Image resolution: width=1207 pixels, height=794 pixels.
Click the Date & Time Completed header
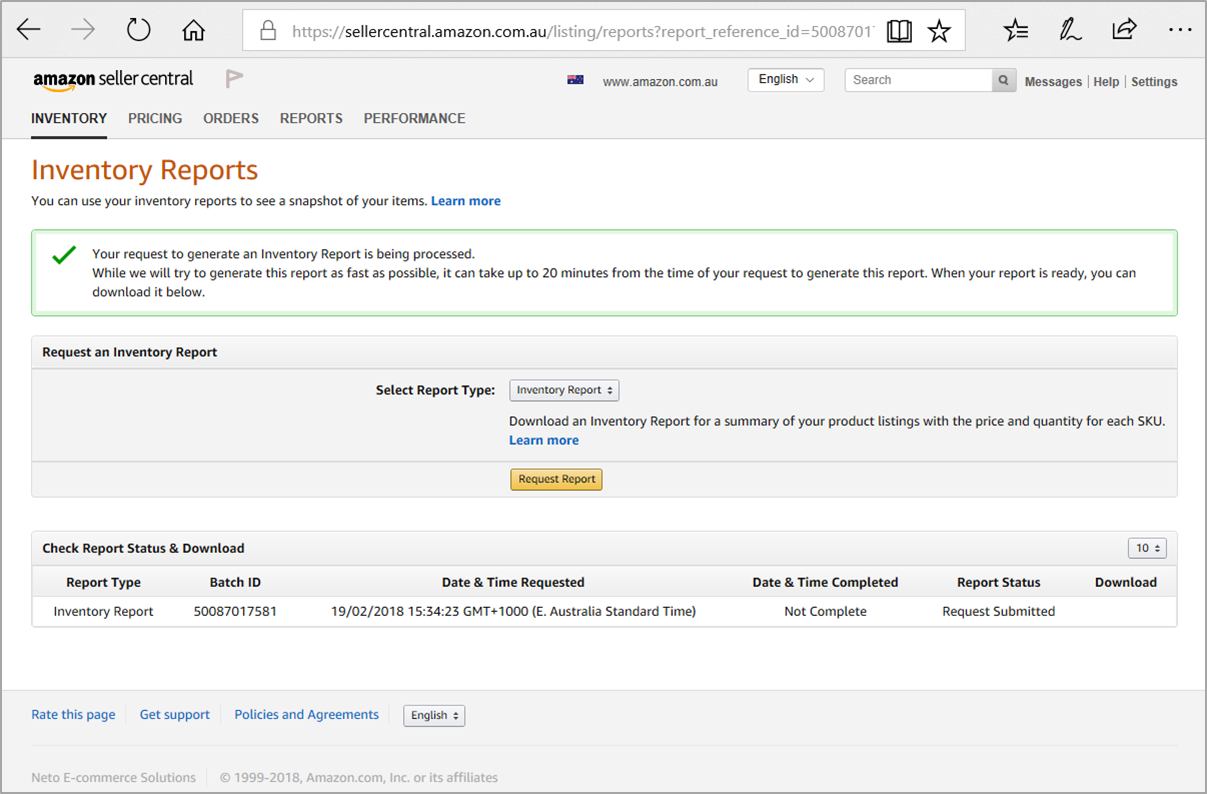pyautogui.click(x=825, y=582)
